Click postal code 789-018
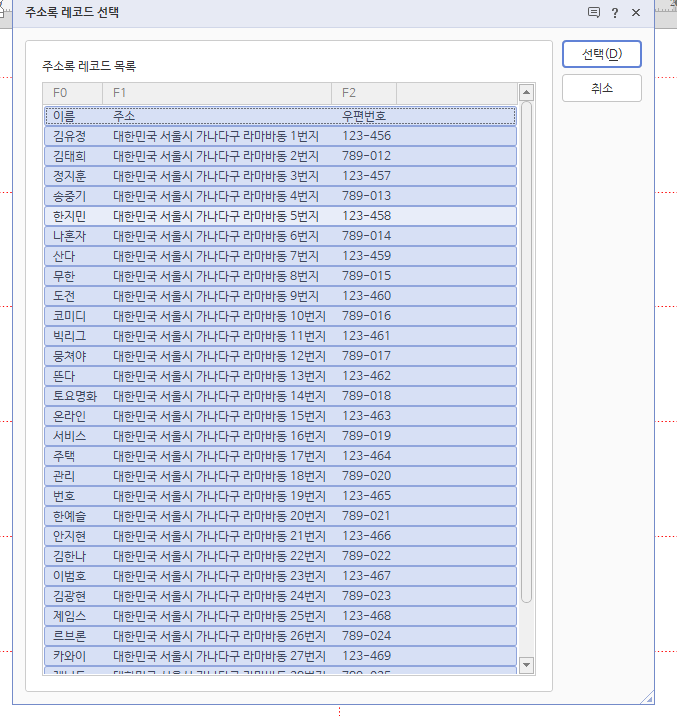This screenshot has width=677, height=716. (x=367, y=396)
